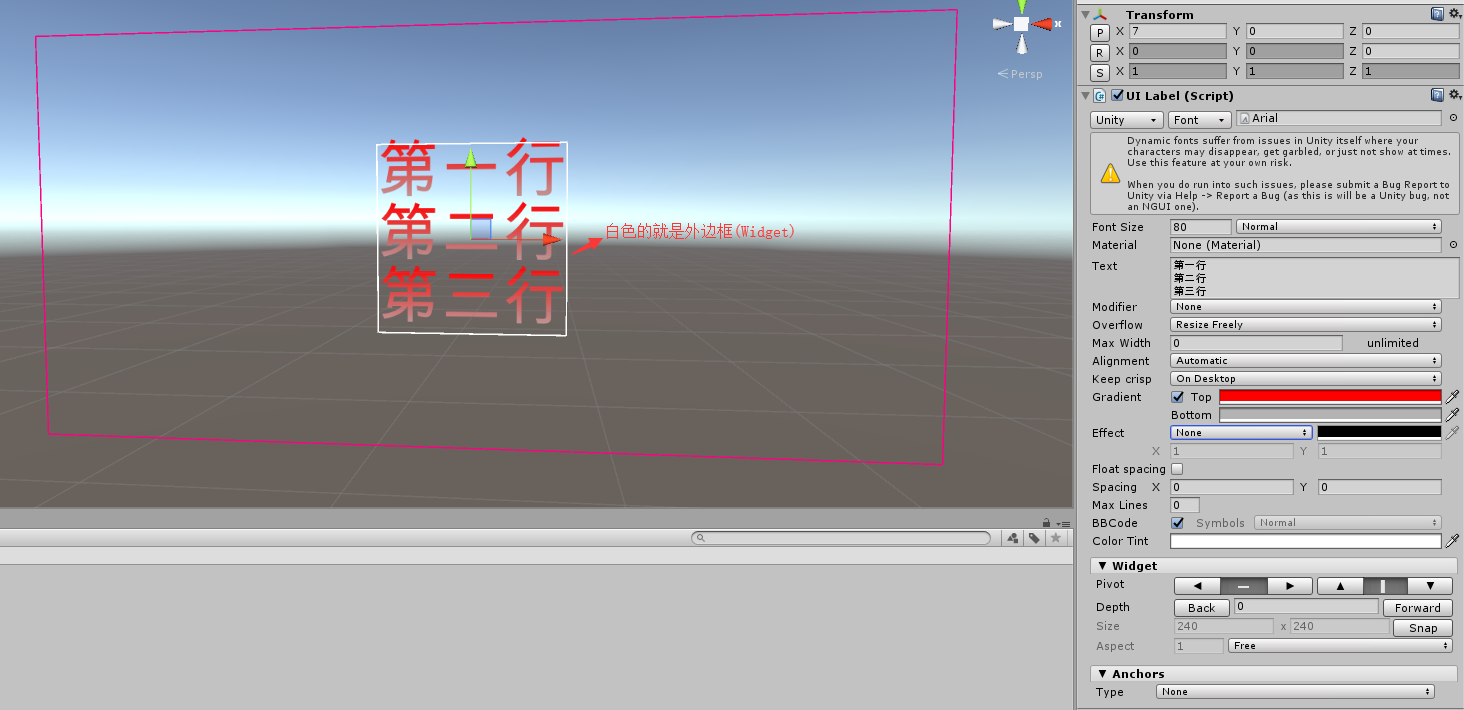Collapse the Anchors section header
The height and width of the screenshot is (710, 1464).
(1104, 673)
